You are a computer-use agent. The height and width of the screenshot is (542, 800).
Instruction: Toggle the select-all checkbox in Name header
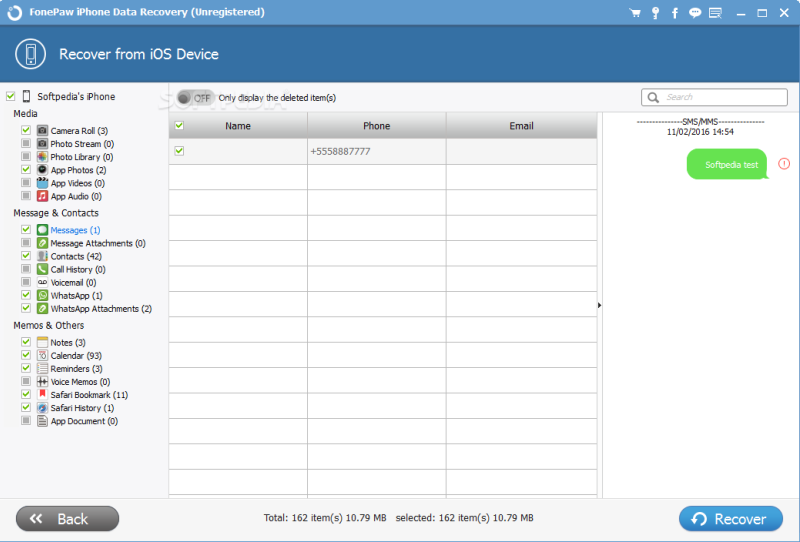tap(179, 126)
